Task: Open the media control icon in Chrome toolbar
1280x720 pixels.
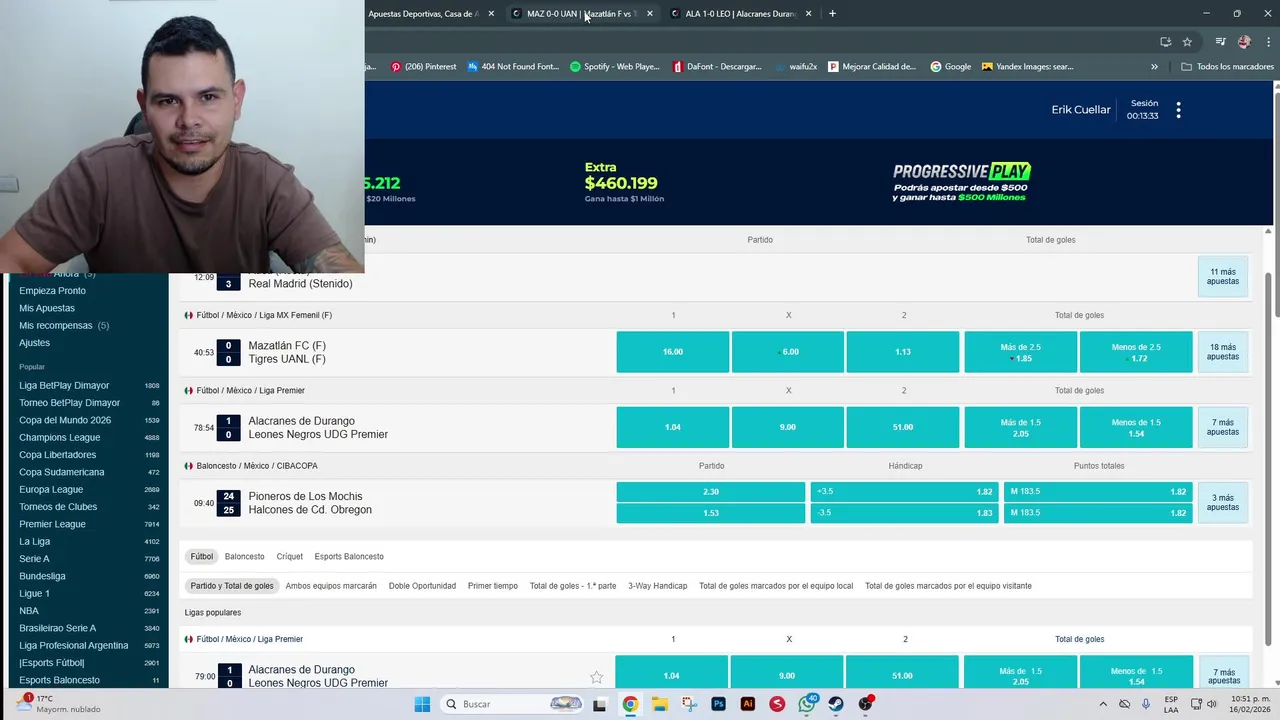Action: pos(1220,41)
